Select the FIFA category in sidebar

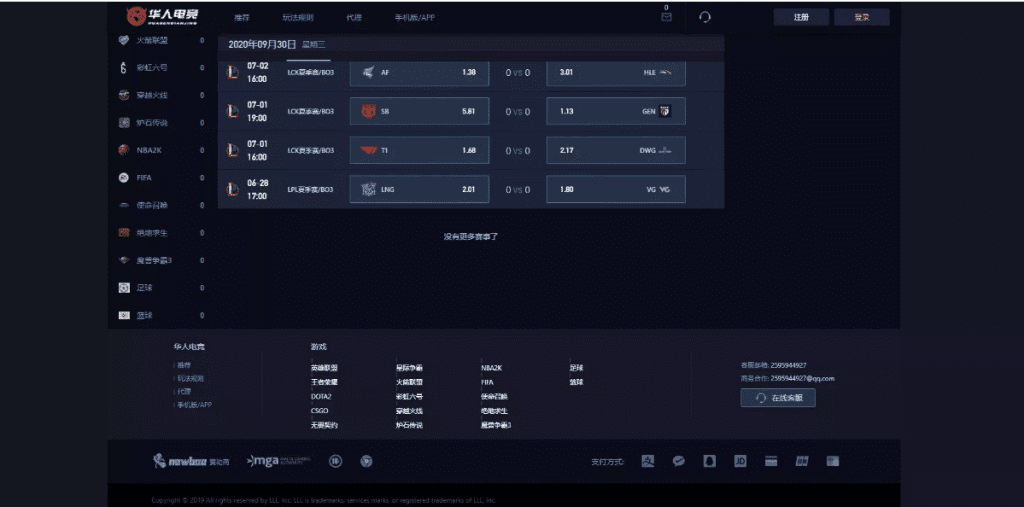(x=145, y=177)
